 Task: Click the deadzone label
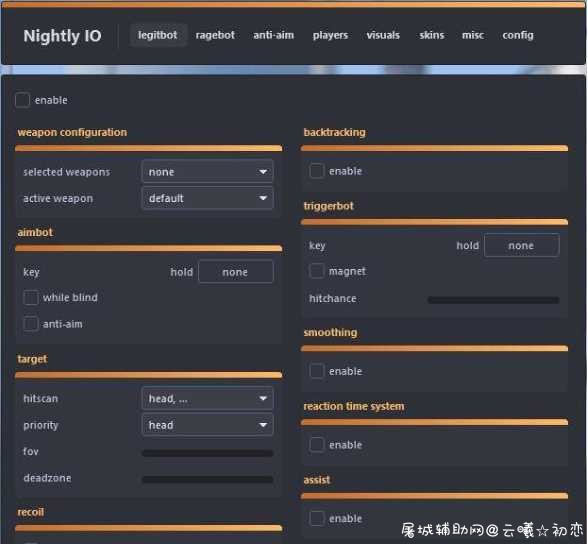click(47, 478)
